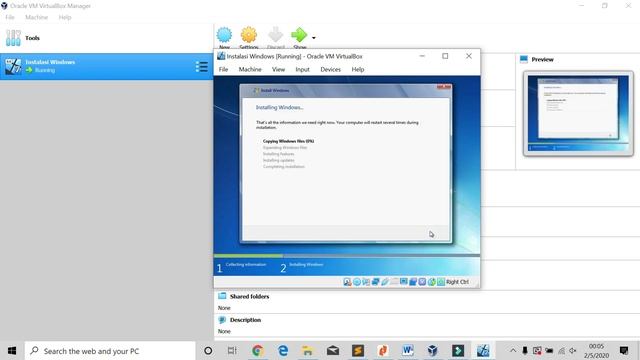The width and height of the screenshot is (640, 360).
Task: Click the New machine toolbar icon
Action: pos(224,35)
